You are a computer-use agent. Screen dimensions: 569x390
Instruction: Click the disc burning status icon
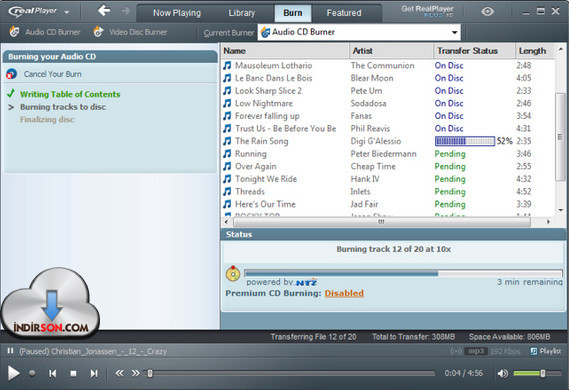point(233,274)
